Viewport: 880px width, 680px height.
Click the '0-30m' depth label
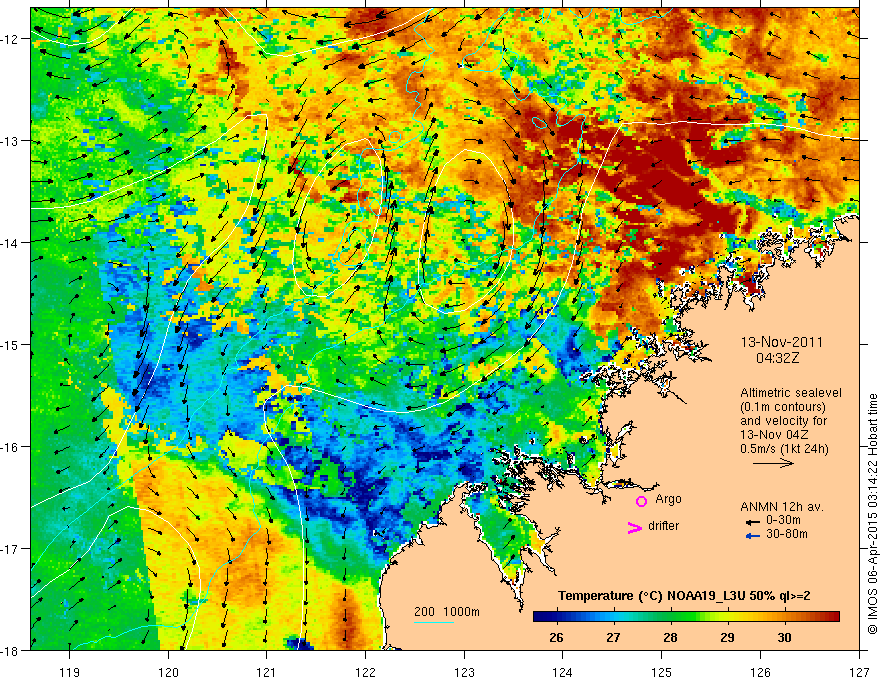tap(783, 520)
